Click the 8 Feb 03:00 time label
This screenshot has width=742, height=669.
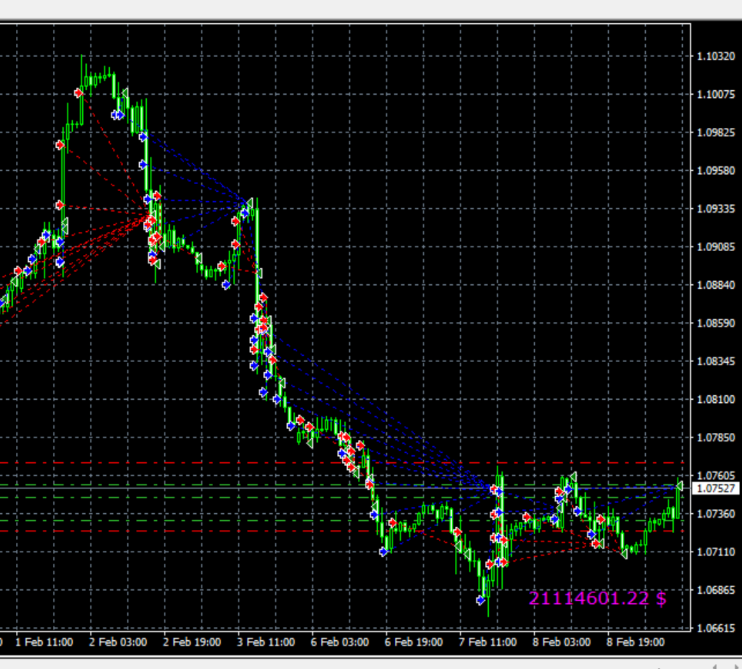(x=561, y=643)
